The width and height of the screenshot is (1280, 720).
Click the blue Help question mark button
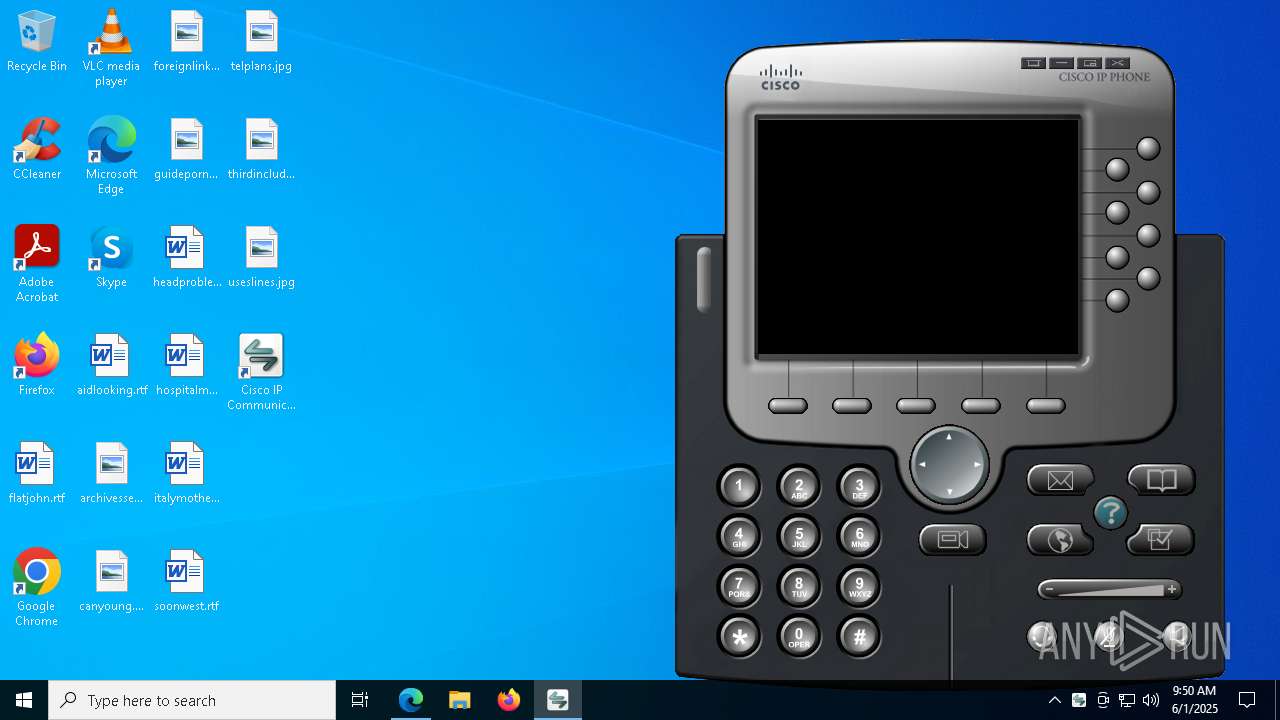(1110, 513)
